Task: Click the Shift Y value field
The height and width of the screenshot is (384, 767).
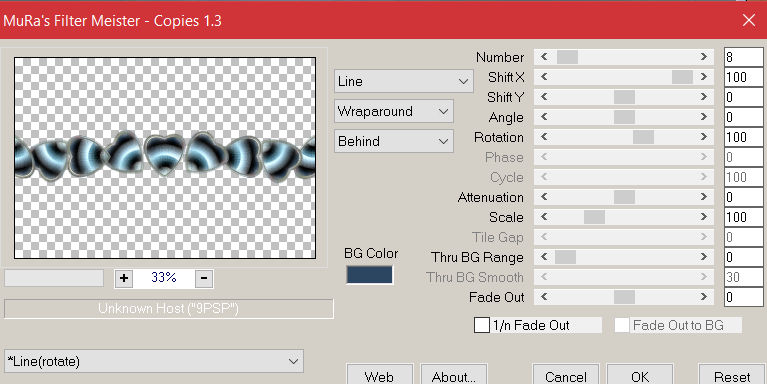Action: click(744, 97)
